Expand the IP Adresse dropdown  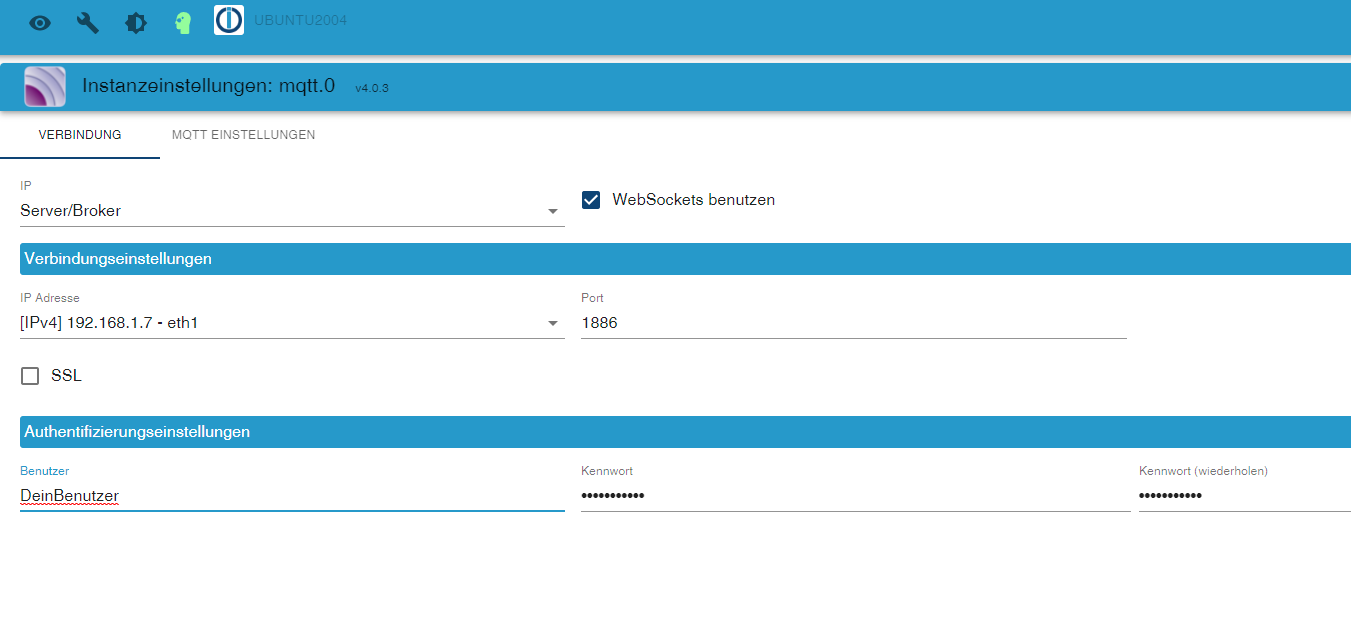pos(290,323)
